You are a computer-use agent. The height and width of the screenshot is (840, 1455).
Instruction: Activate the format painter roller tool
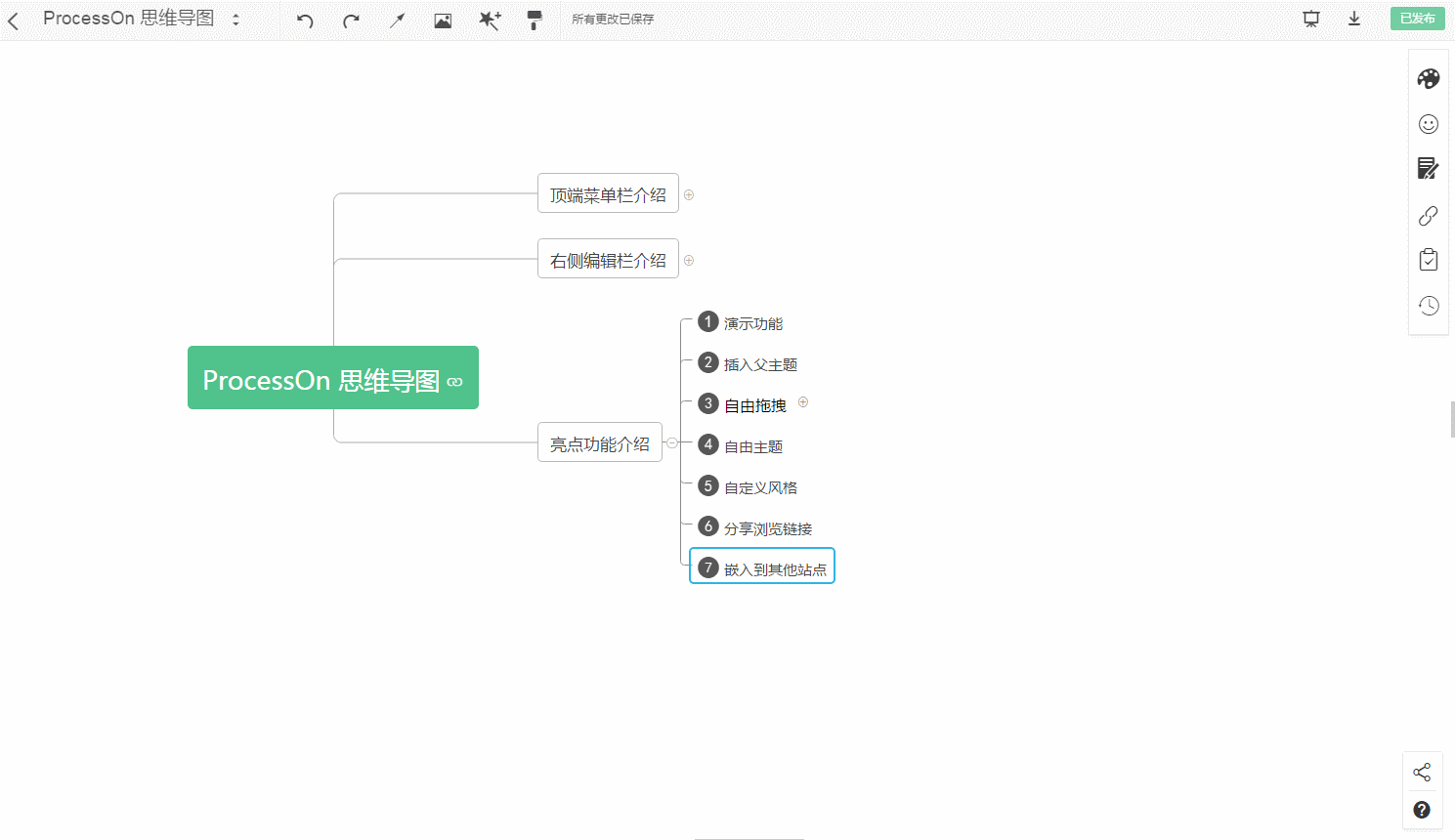(x=535, y=20)
